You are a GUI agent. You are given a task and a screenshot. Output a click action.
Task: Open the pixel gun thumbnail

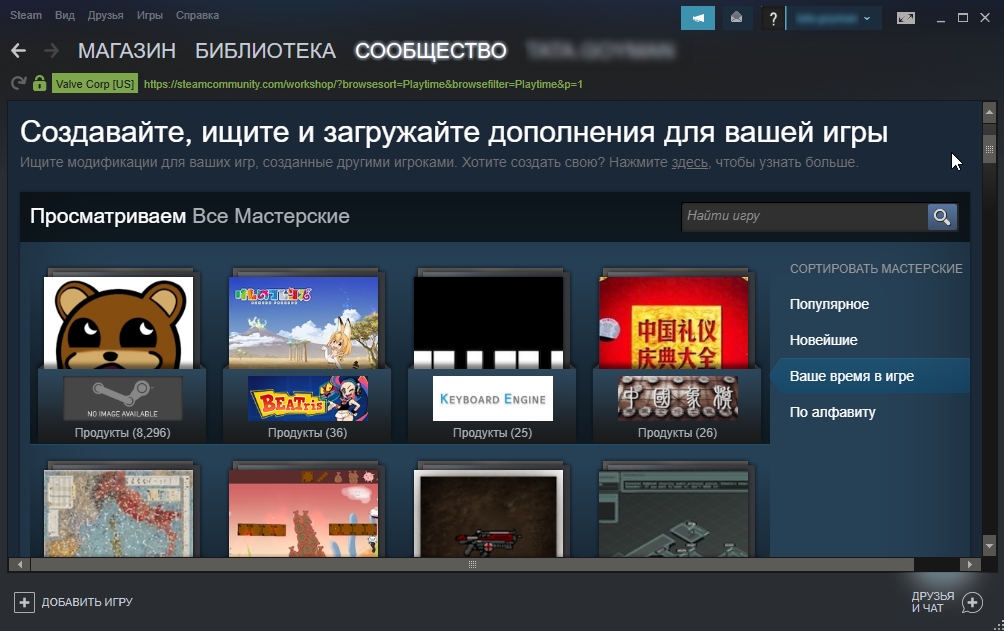coord(489,514)
